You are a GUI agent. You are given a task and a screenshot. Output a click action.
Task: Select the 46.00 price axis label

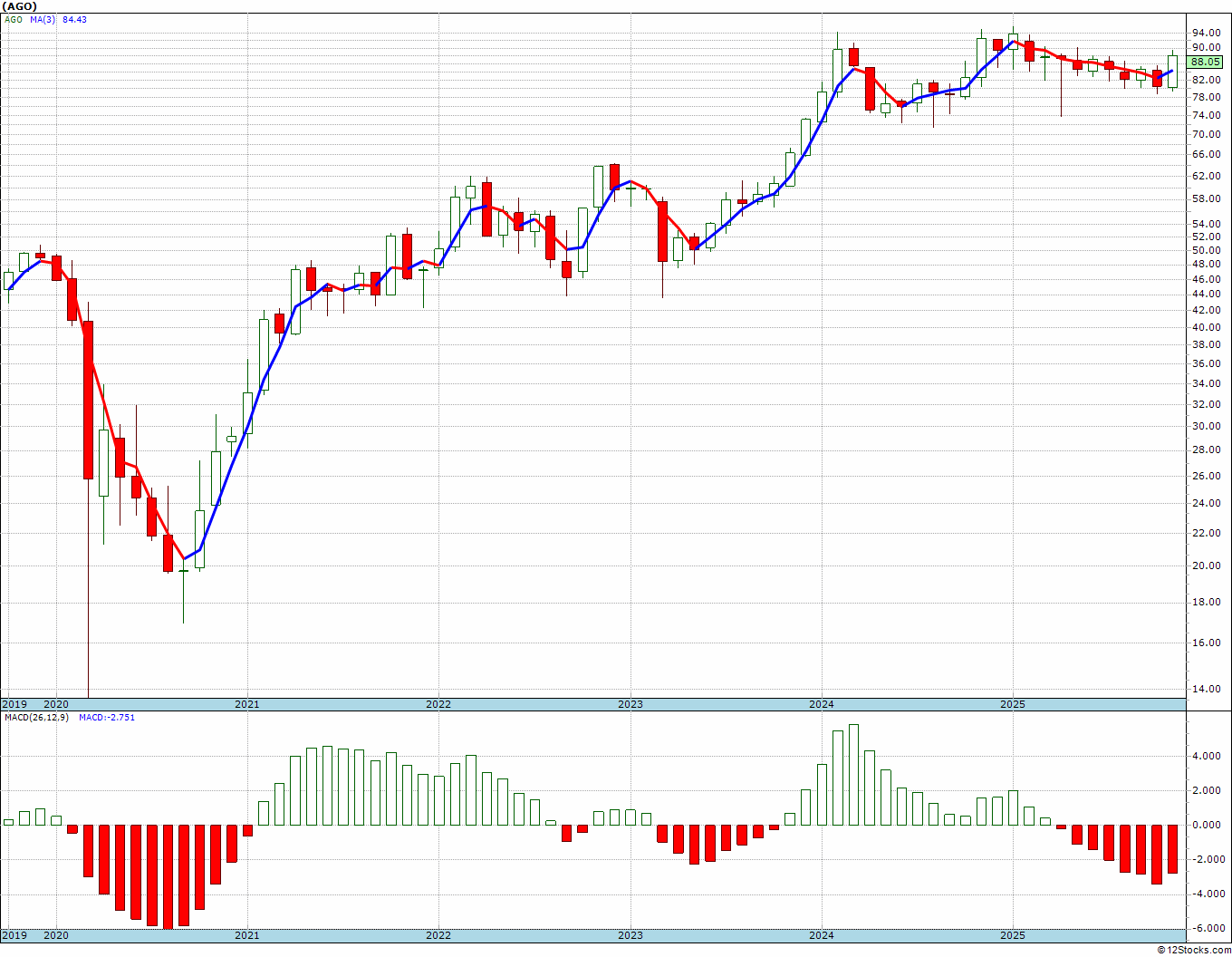[1206, 279]
